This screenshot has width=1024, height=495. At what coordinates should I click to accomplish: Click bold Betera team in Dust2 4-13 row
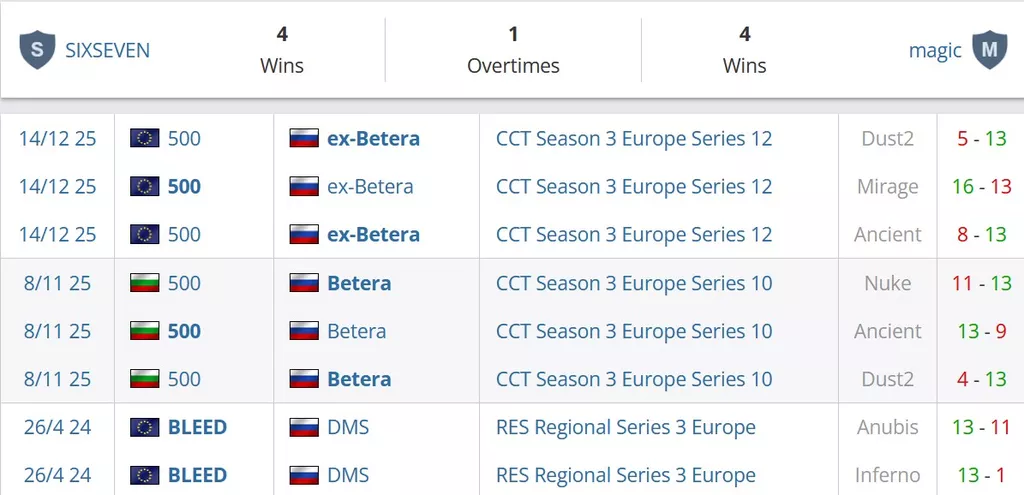tap(359, 379)
